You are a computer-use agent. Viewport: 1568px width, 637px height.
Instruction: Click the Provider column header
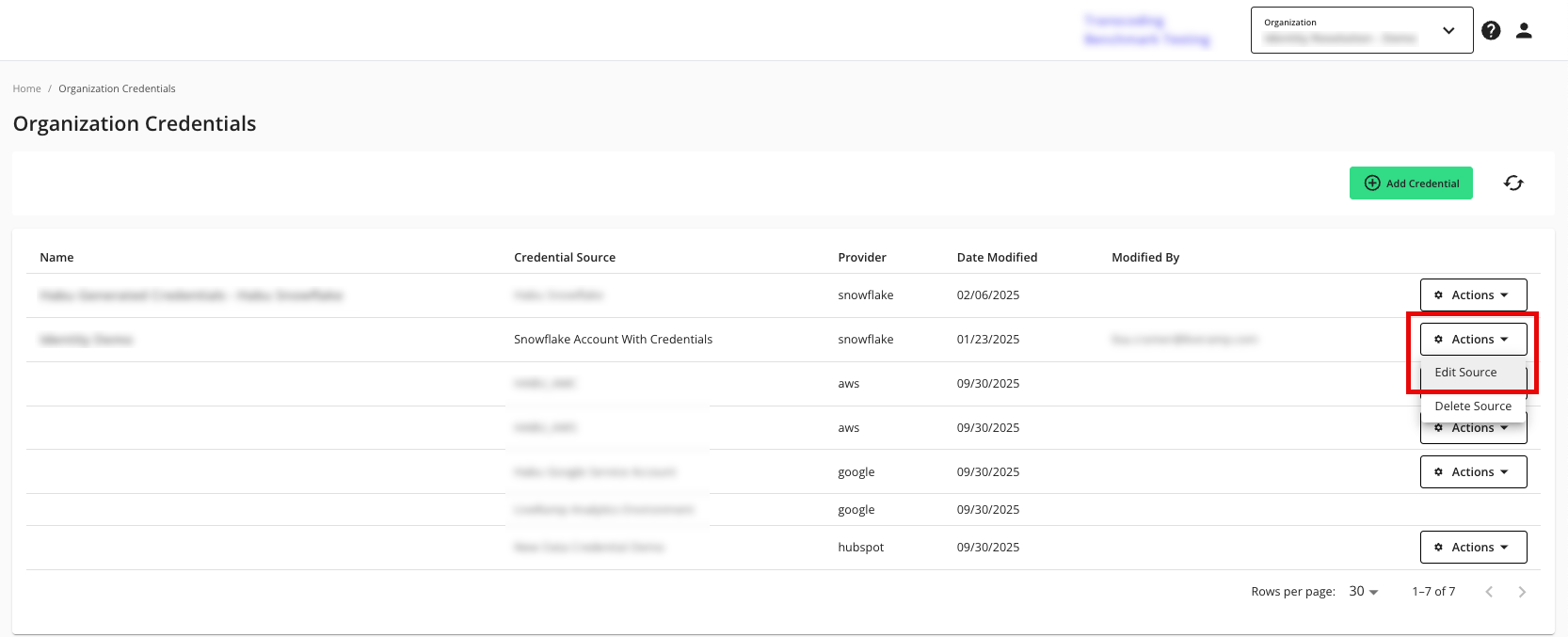pos(862,258)
